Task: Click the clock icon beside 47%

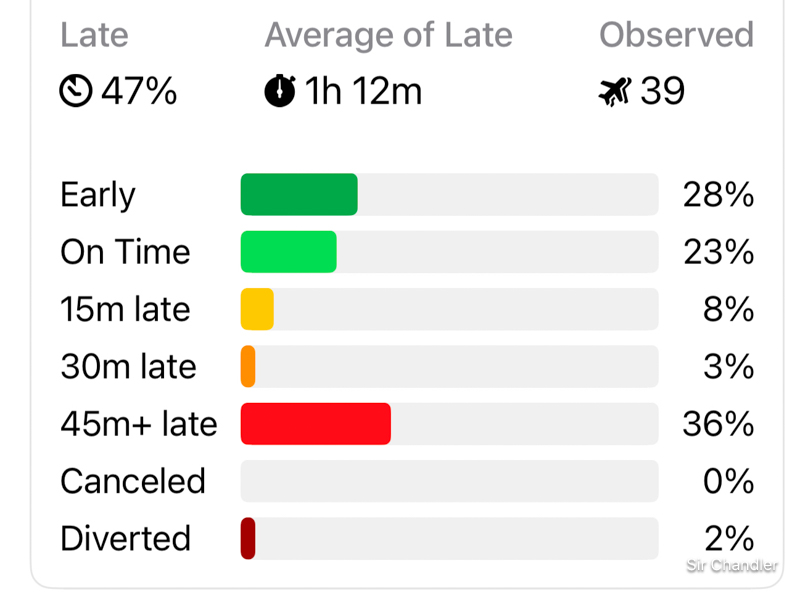Action: [x=75, y=92]
